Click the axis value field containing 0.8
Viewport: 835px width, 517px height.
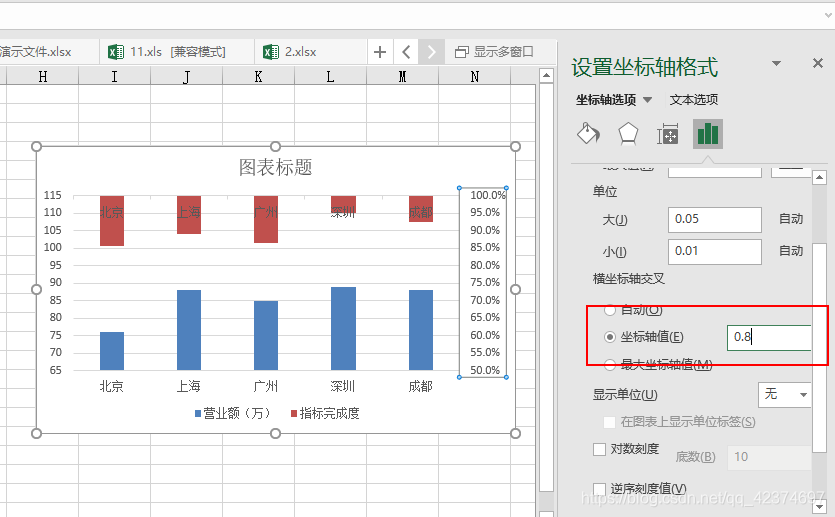(769, 337)
